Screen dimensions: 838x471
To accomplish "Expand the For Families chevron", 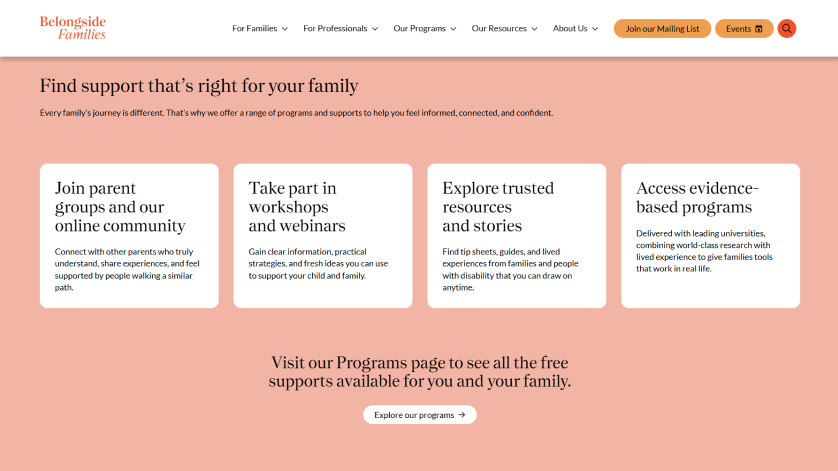I will tap(285, 29).
